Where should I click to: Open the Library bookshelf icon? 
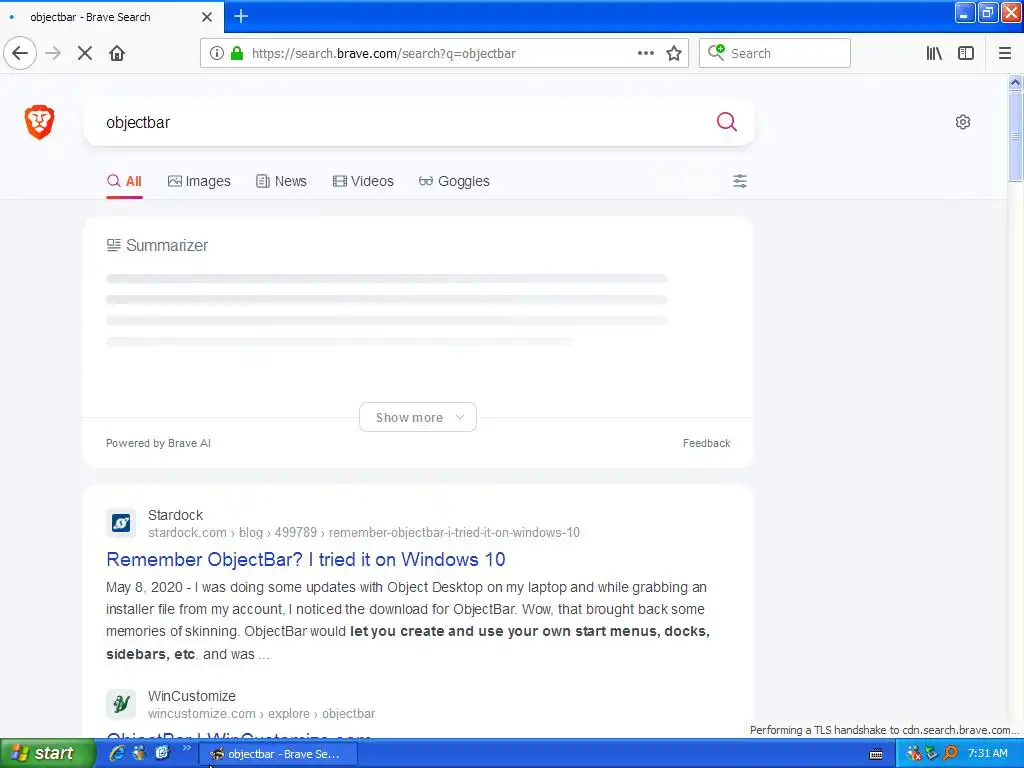pyautogui.click(x=934, y=54)
